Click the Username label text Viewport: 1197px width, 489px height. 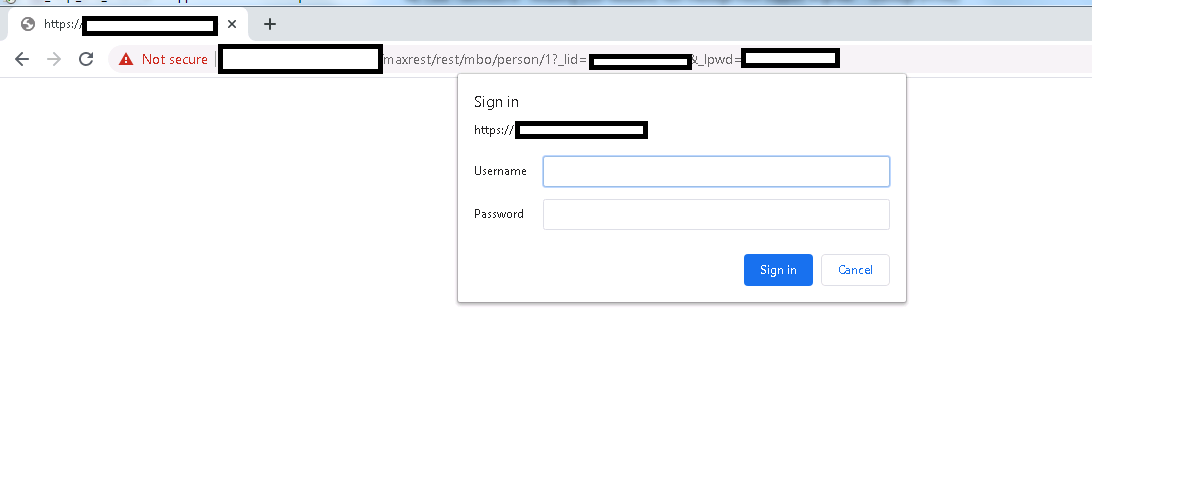[x=500, y=172]
